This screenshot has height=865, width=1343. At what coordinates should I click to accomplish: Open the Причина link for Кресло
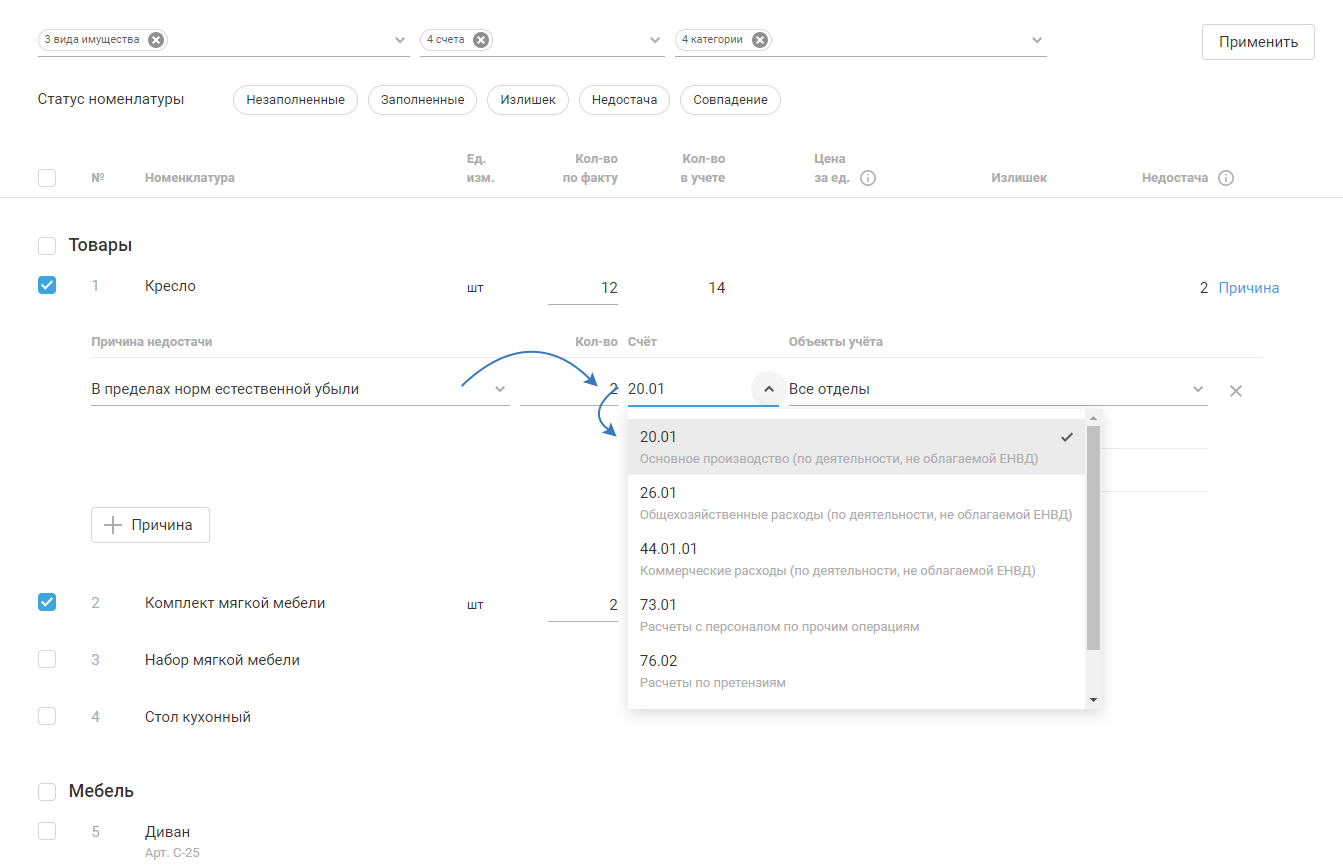coord(1248,288)
